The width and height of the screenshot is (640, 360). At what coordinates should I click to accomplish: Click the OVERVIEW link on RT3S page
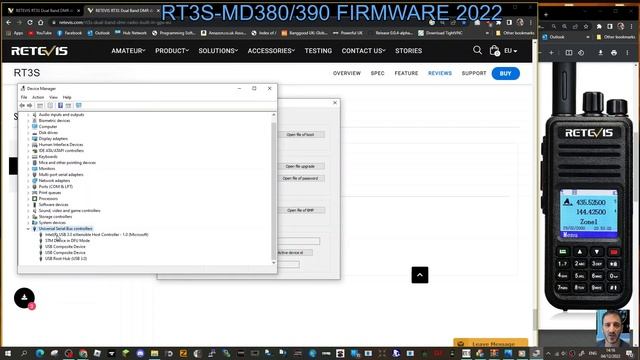(347, 73)
